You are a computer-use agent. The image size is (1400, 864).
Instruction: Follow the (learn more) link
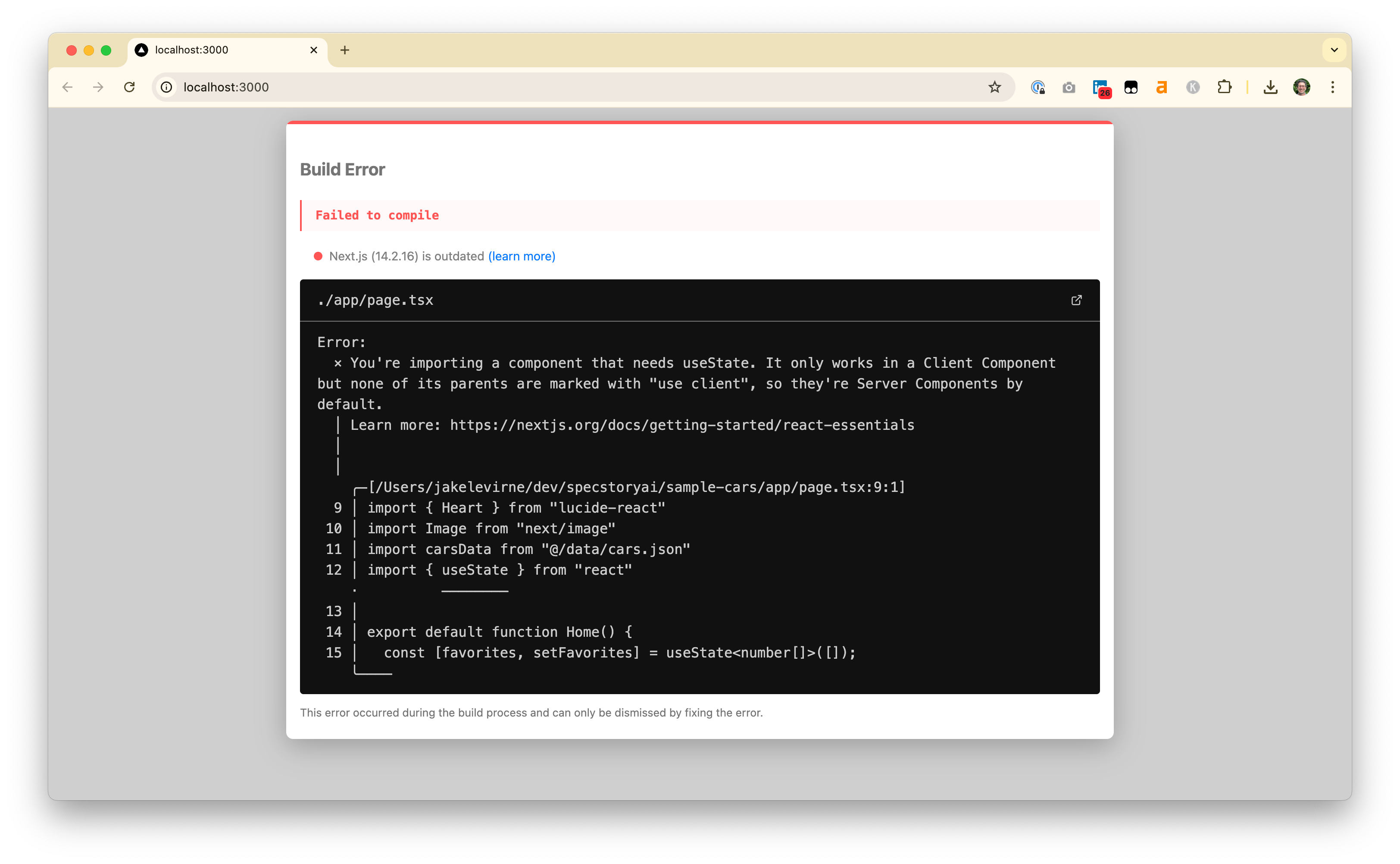(x=522, y=256)
